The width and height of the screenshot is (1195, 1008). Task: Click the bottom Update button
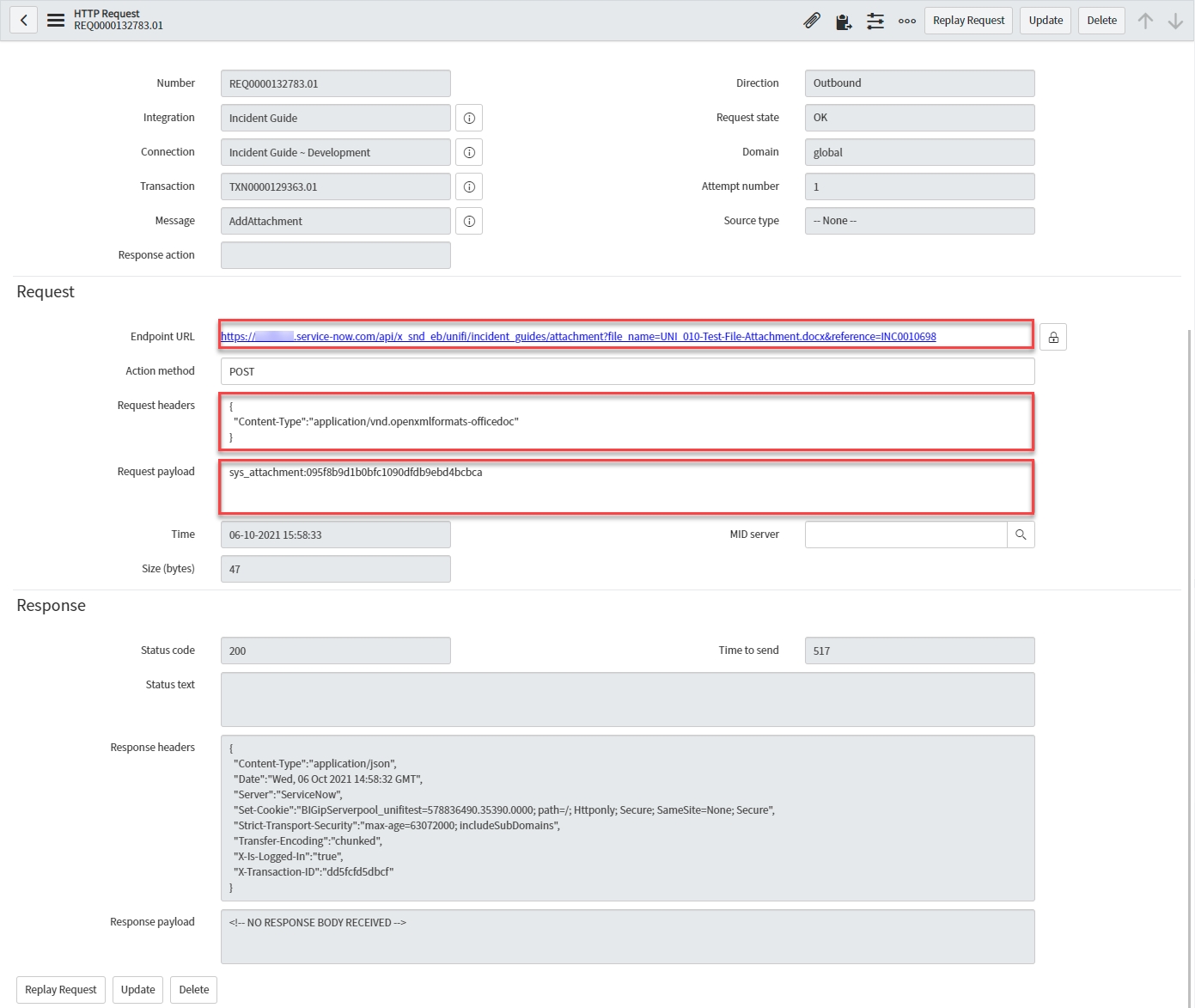coord(137,990)
